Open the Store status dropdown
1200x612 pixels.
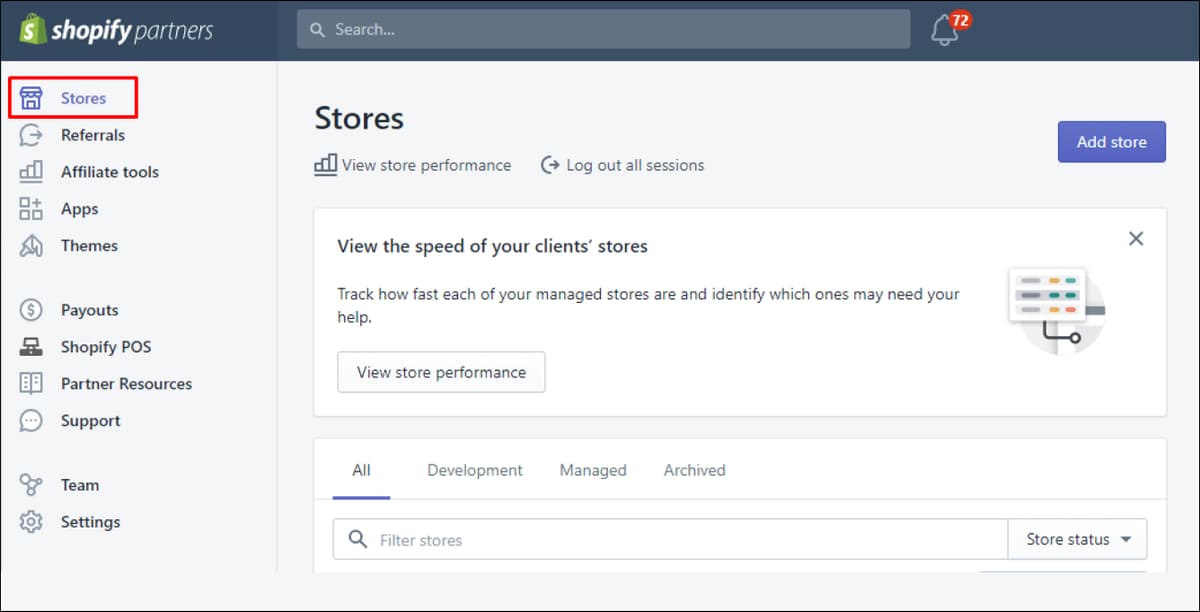(1078, 539)
